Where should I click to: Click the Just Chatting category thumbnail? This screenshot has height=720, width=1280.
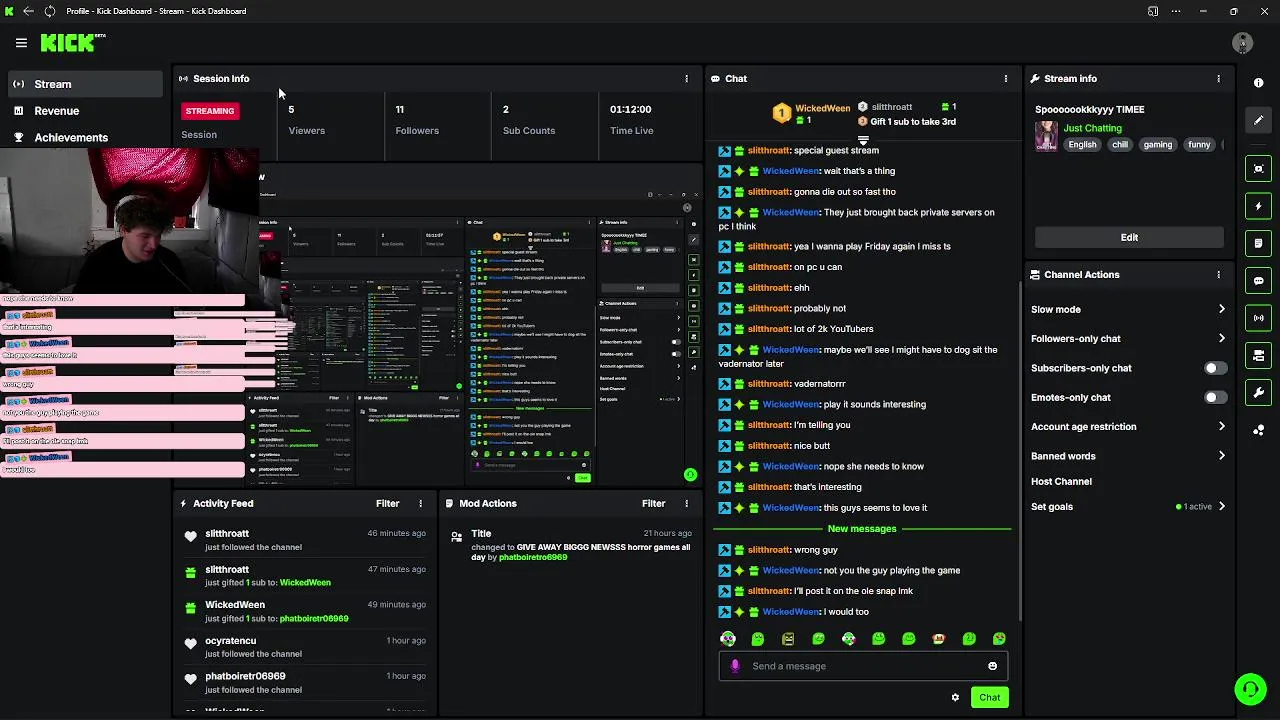pyautogui.click(x=1046, y=136)
